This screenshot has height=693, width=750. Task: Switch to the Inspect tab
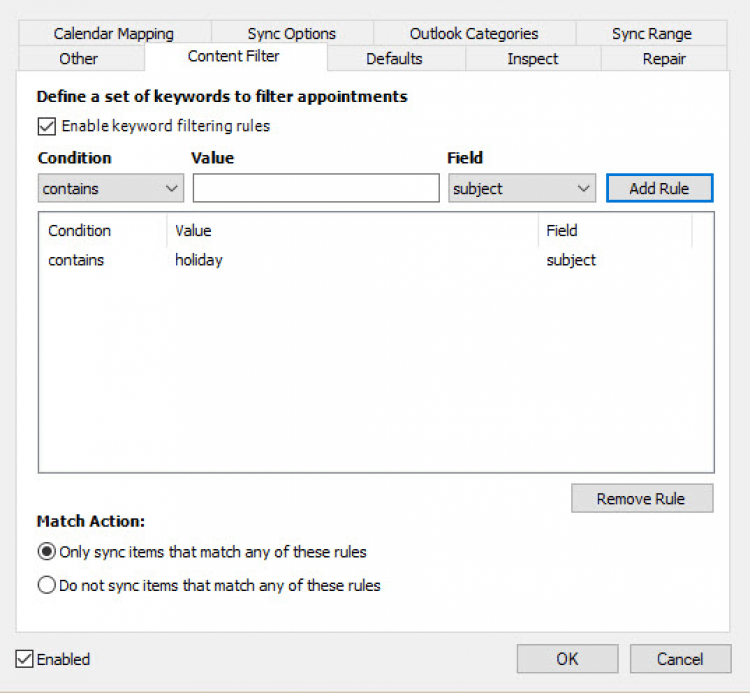tap(532, 59)
